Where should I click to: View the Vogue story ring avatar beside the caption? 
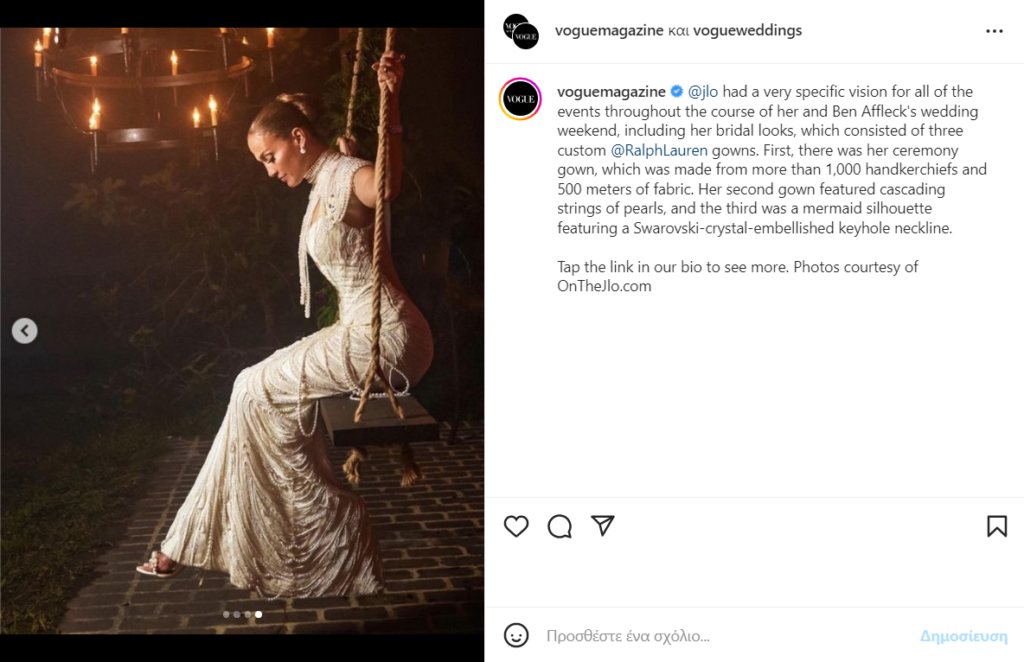(x=521, y=100)
